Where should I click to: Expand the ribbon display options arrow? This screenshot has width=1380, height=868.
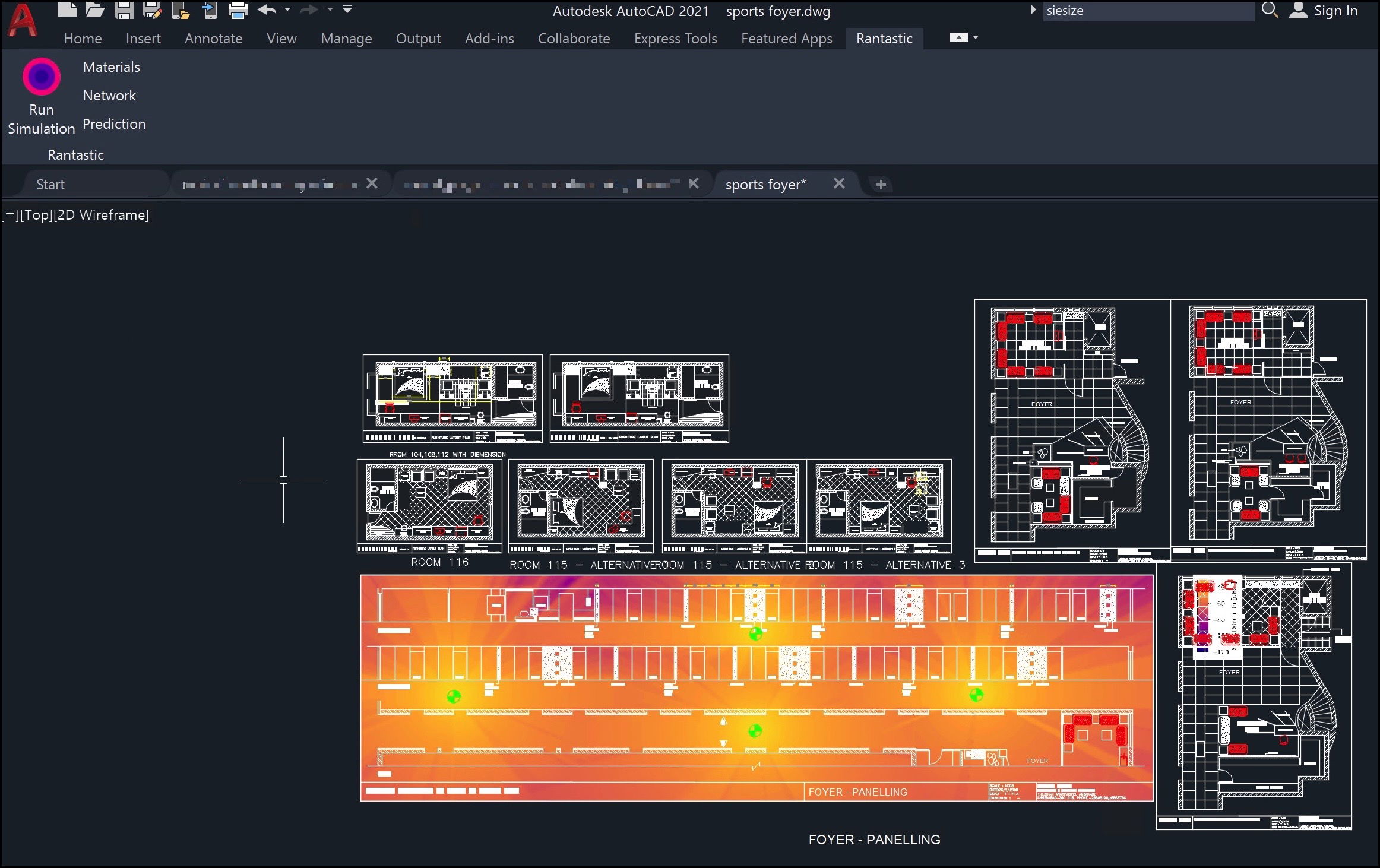(976, 37)
